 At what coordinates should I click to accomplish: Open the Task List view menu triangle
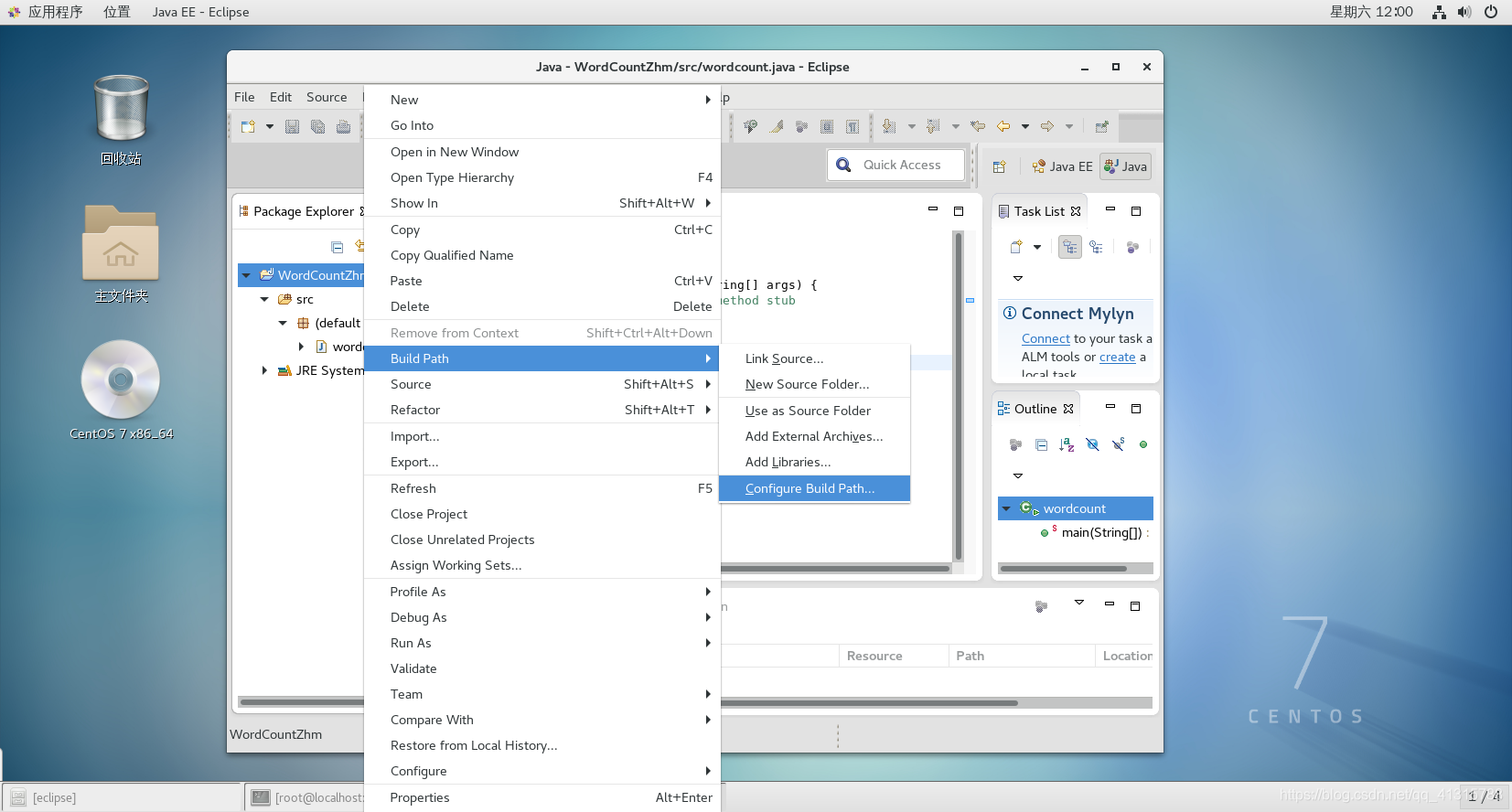pyautogui.click(x=1018, y=278)
